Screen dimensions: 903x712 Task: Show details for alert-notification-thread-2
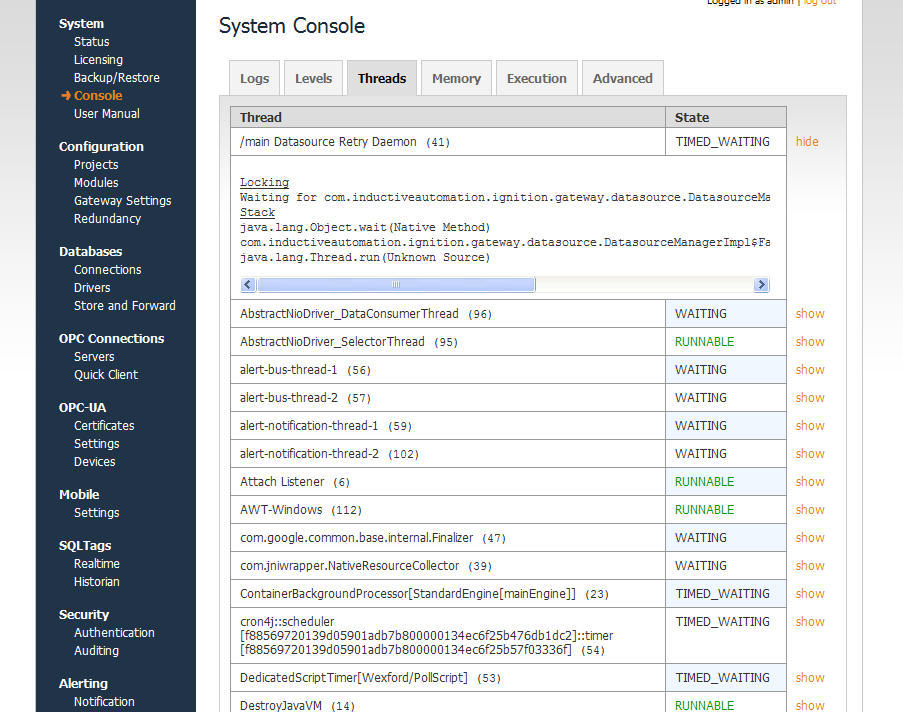pyautogui.click(x=810, y=454)
